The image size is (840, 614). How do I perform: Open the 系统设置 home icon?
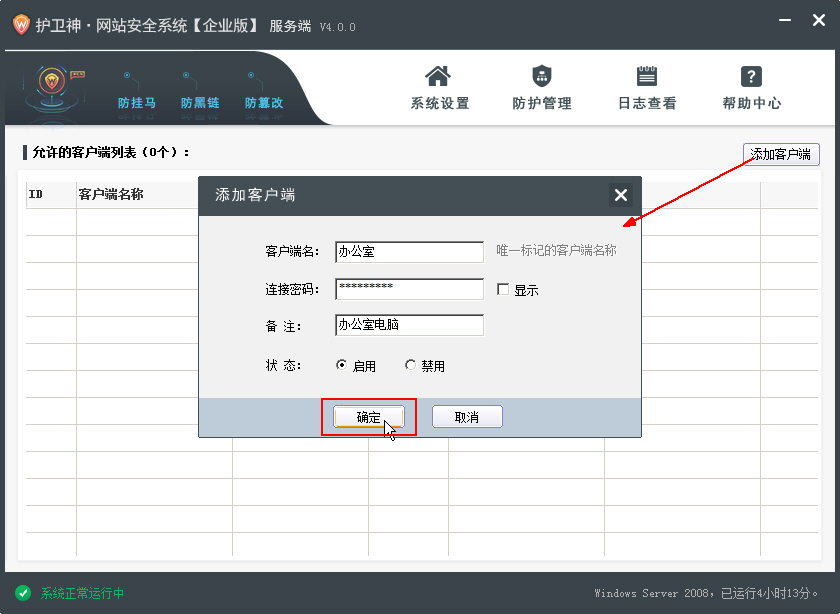pyautogui.click(x=438, y=77)
